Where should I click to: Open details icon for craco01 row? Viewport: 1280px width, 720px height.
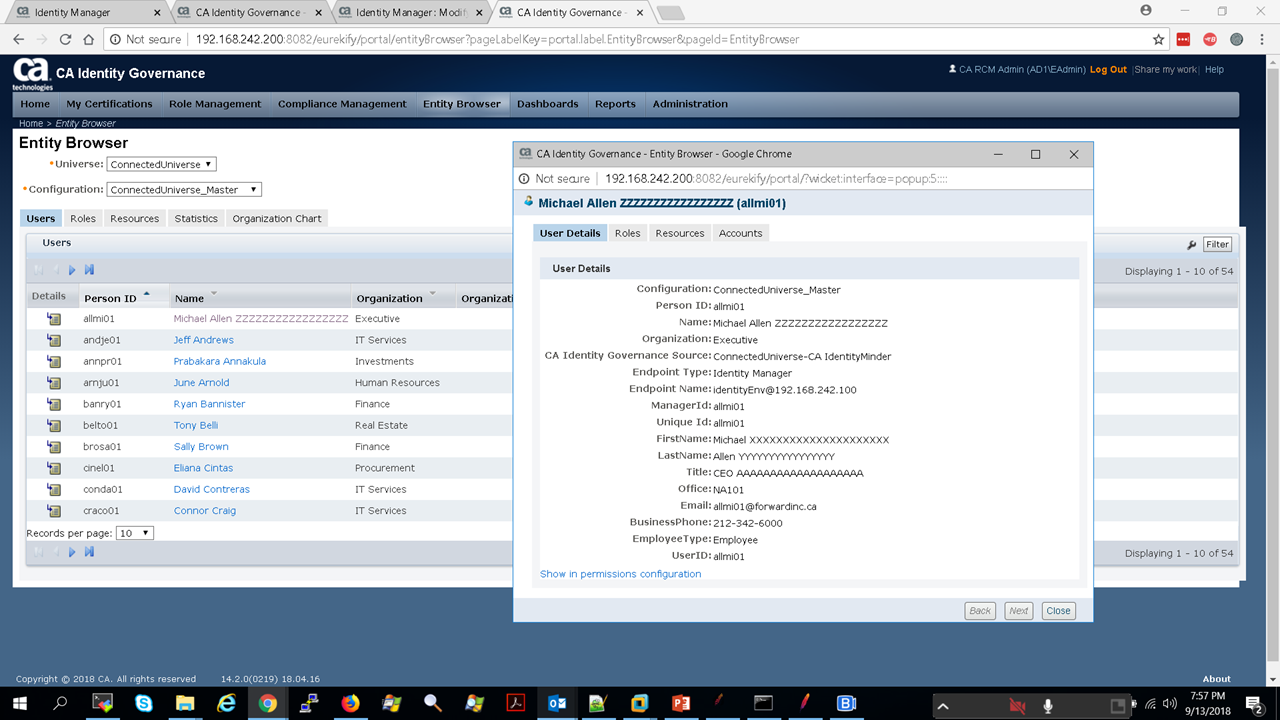(x=54, y=511)
